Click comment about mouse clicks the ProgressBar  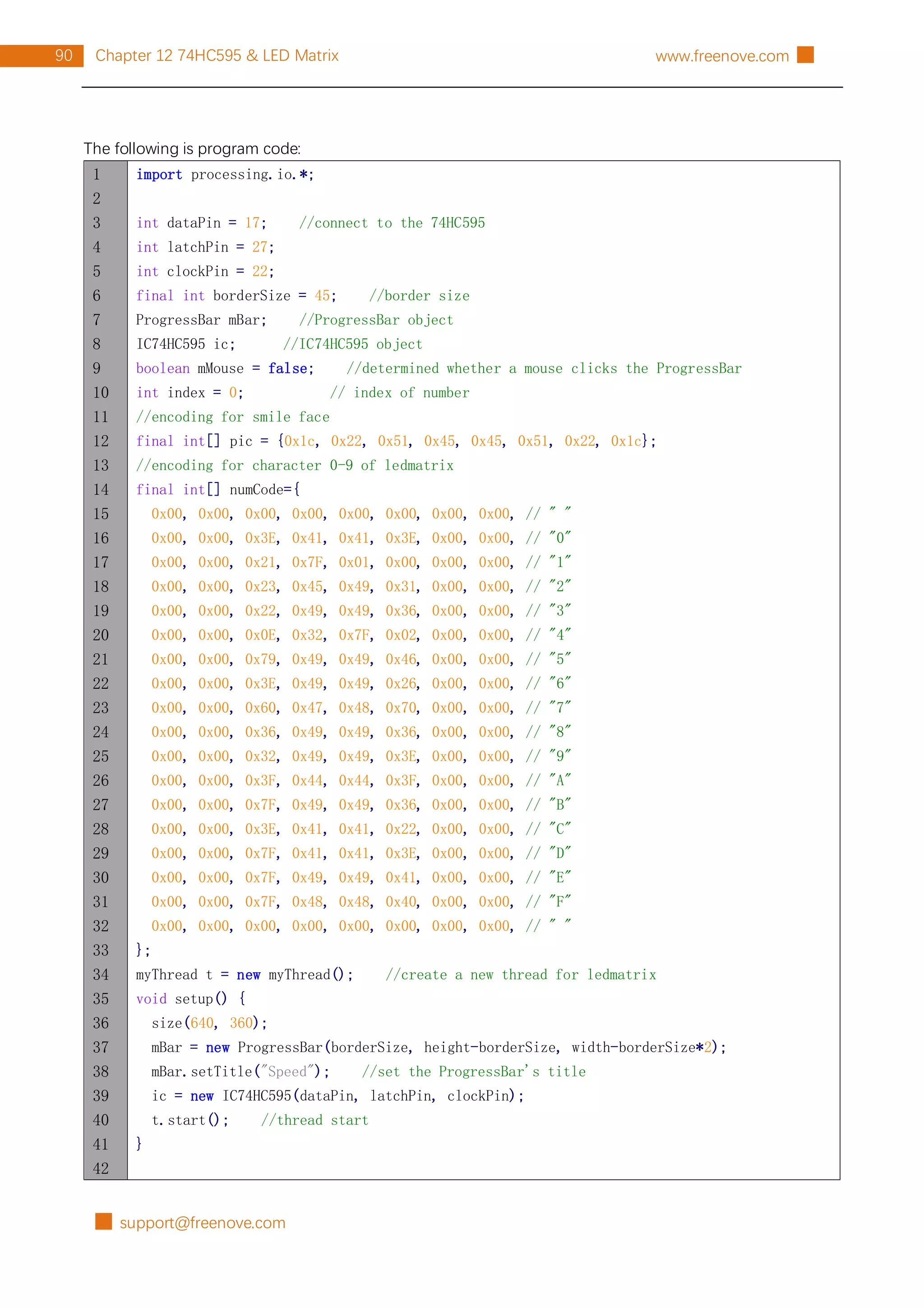[544, 369]
